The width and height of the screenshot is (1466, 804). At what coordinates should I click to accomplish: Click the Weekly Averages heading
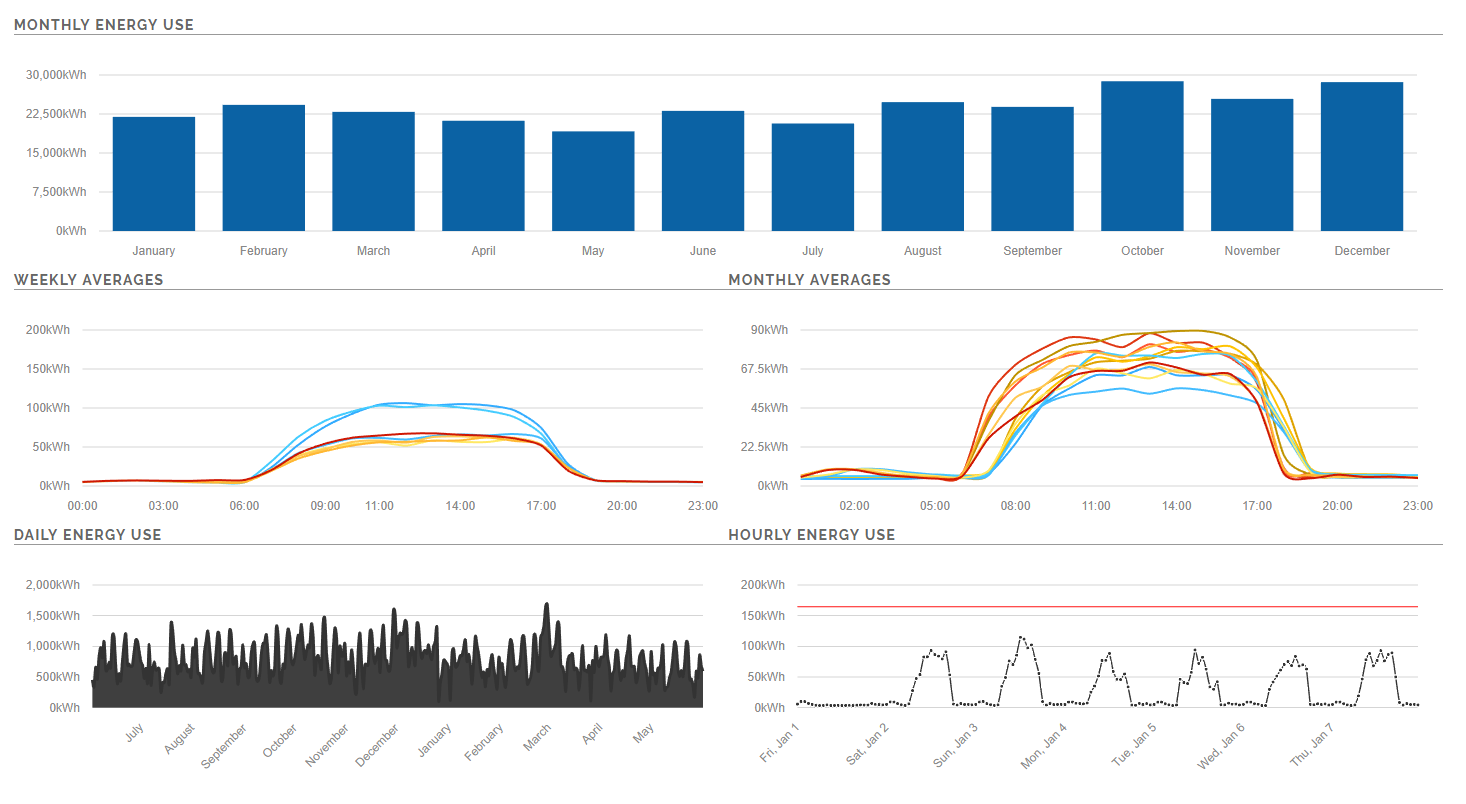pos(88,280)
